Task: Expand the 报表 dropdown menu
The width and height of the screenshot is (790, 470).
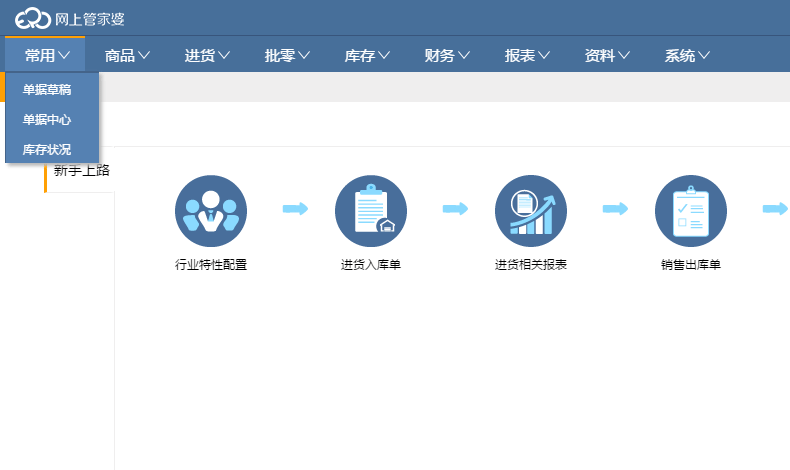Action: pyautogui.click(x=527, y=55)
